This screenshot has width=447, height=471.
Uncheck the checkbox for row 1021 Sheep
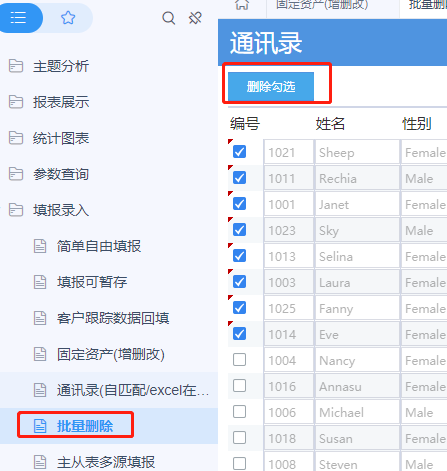239,152
